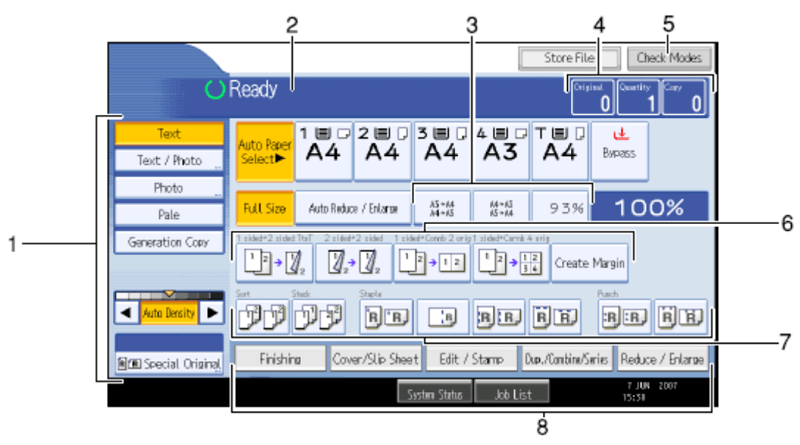
Task: Click the Quantity counter showing 1
Action: 638,97
